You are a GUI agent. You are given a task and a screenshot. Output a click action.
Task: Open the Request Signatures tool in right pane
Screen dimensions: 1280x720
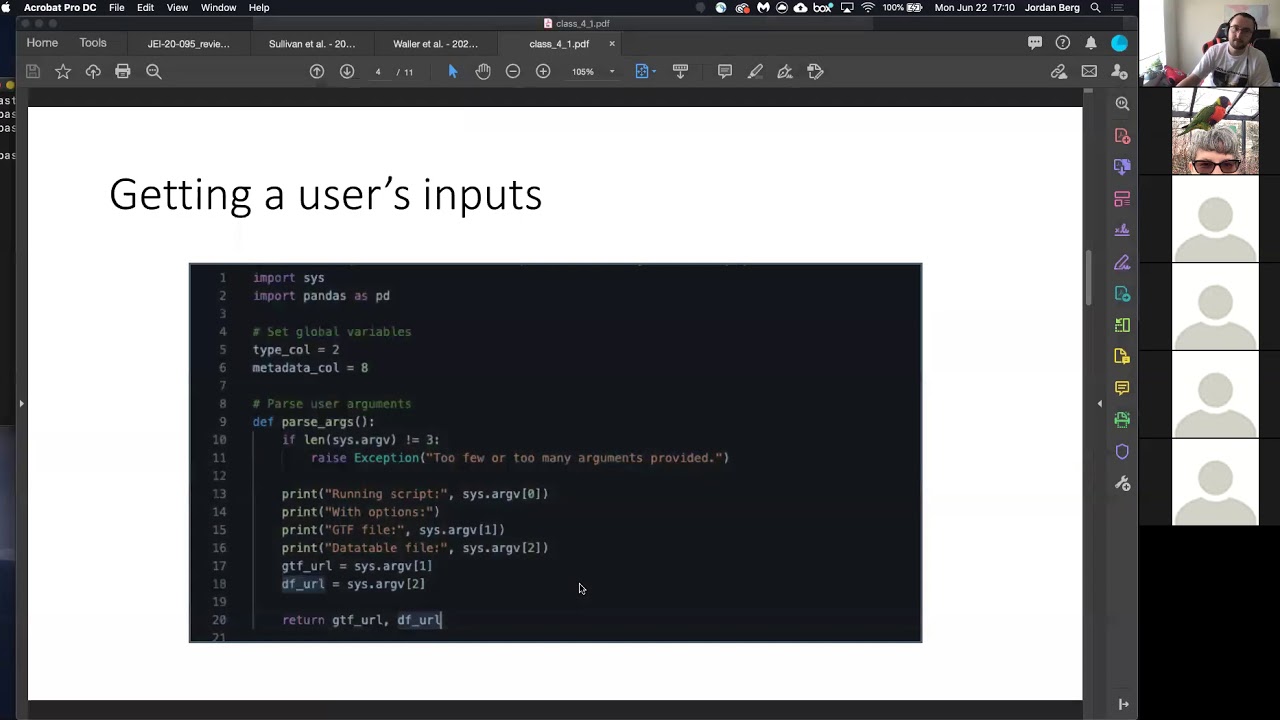point(1122,230)
